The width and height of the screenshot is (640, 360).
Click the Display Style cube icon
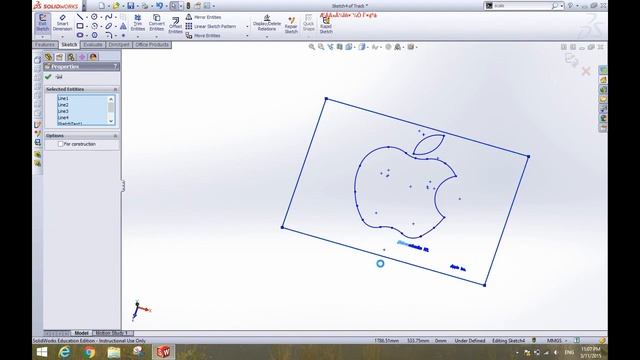(x=362, y=47)
